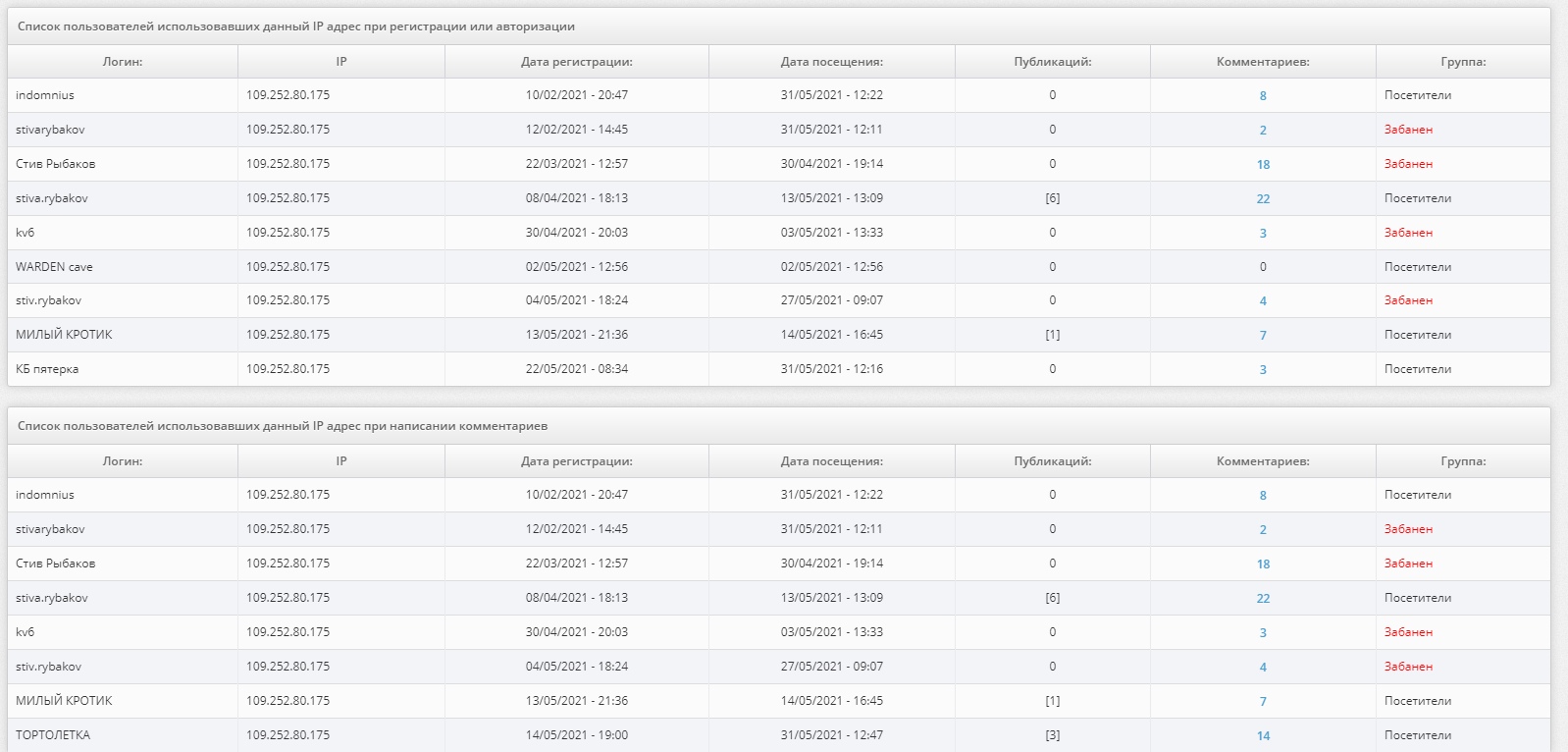
Task: Click IP address in the WARDEN cave row
Action: 287,267
